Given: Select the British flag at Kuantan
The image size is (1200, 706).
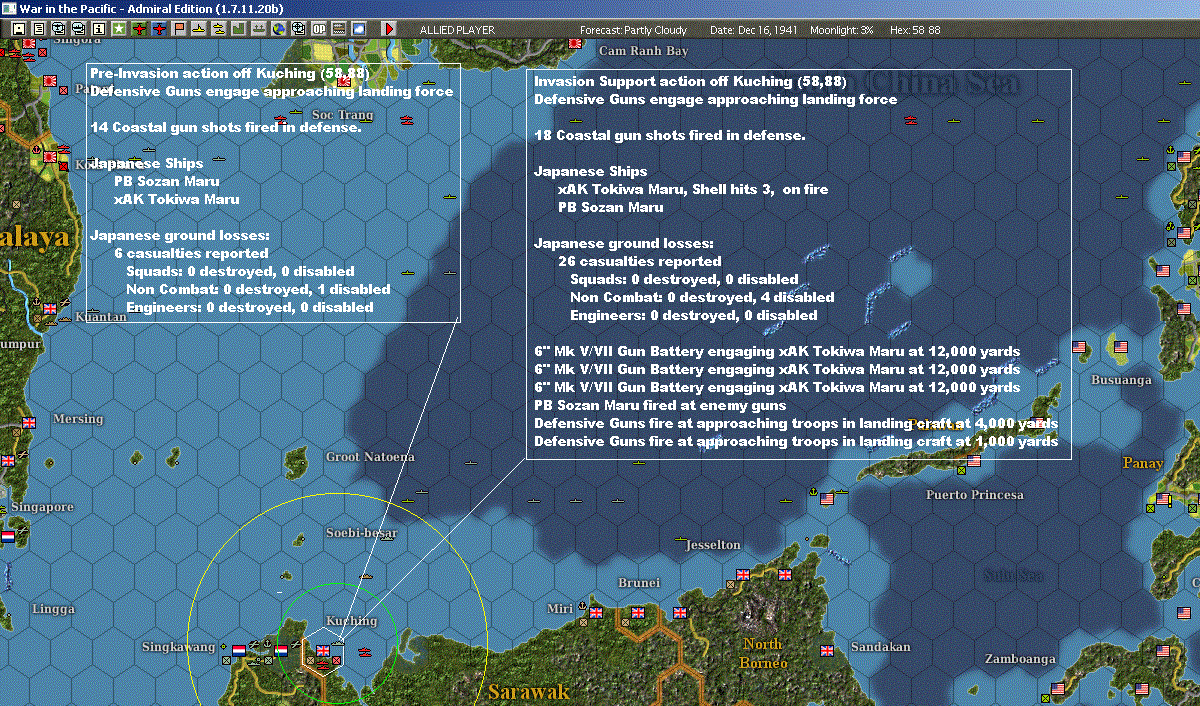Looking at the screenshot, I should [50, 310].
